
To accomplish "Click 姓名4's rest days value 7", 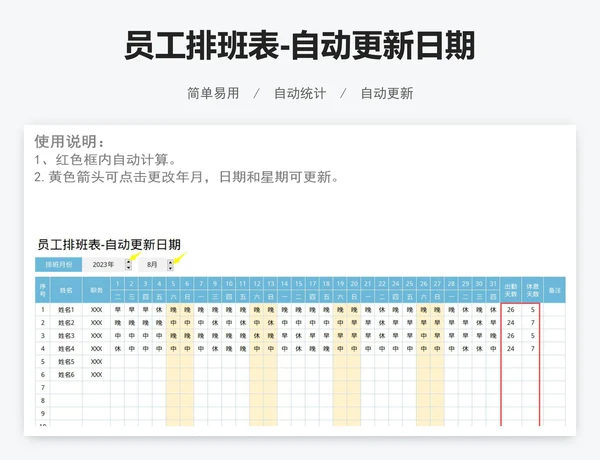I will tap(532, 349).
